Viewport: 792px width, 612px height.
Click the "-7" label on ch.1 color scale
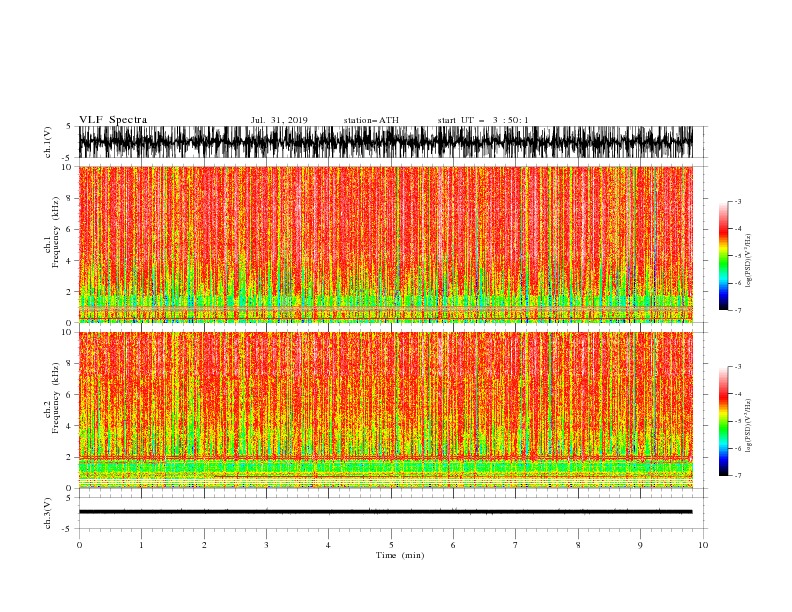[737, 310]
